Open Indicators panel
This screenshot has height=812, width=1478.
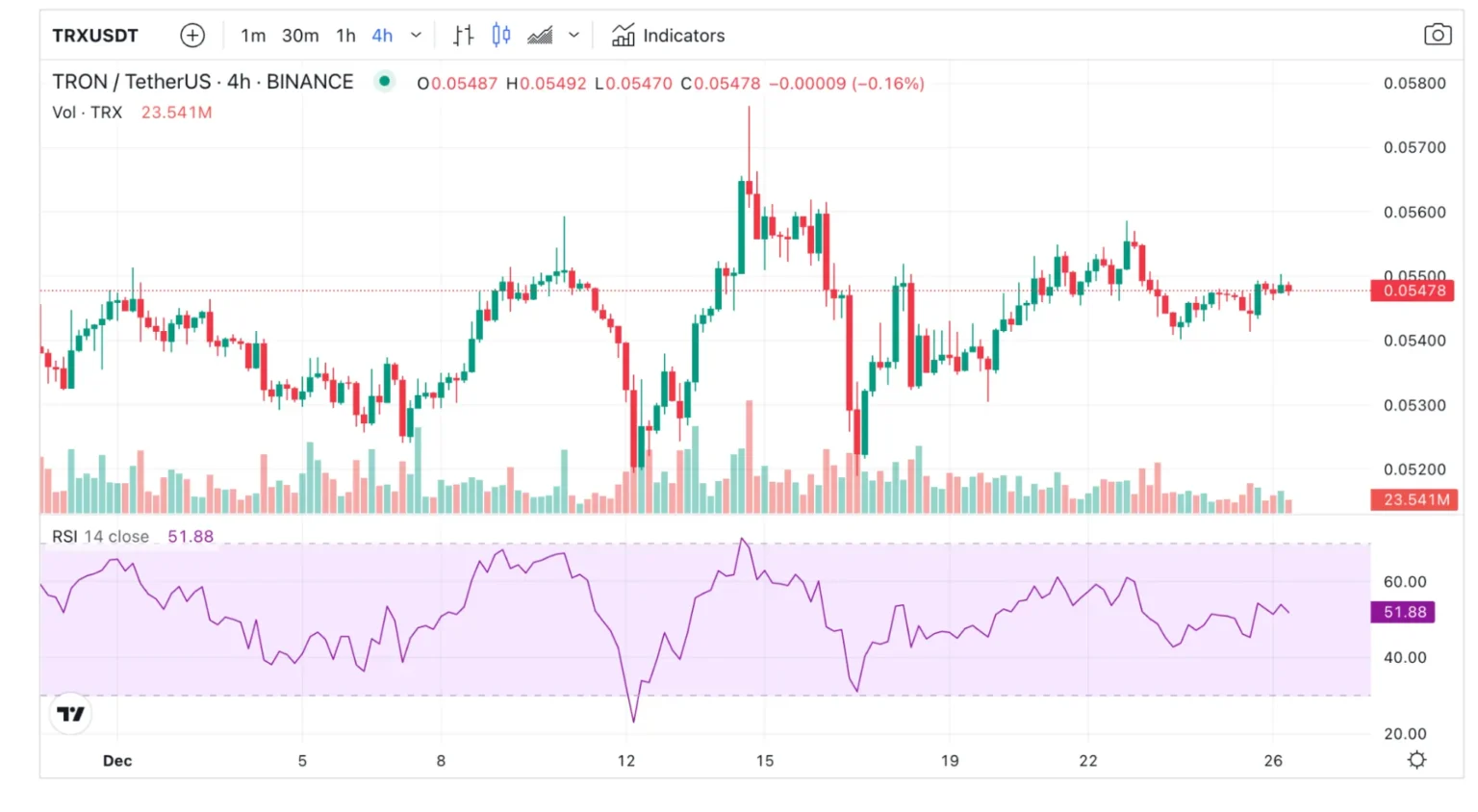pyautogui.click(x=668, y=36)
